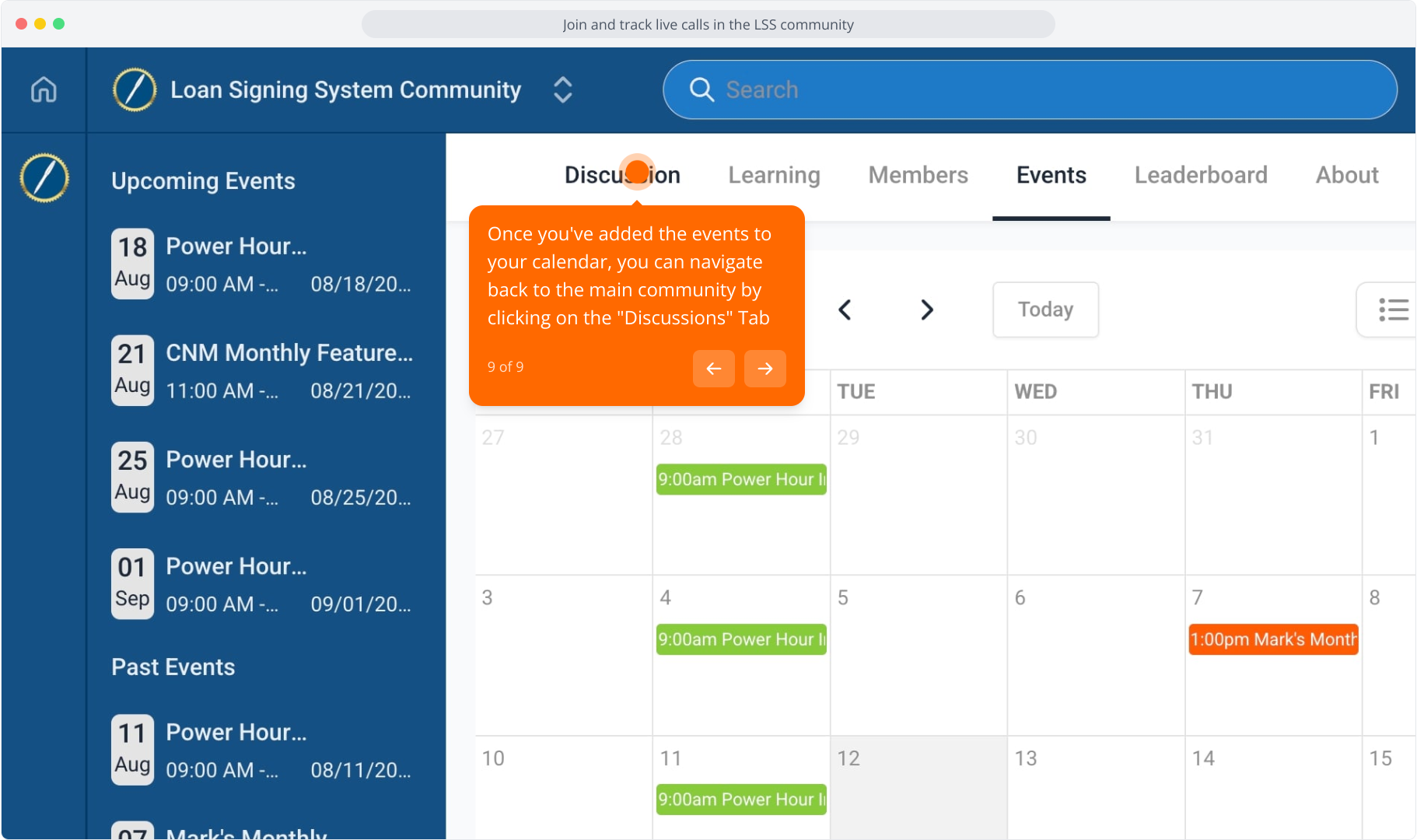Open the home icon in sidebar

(44, 89)
